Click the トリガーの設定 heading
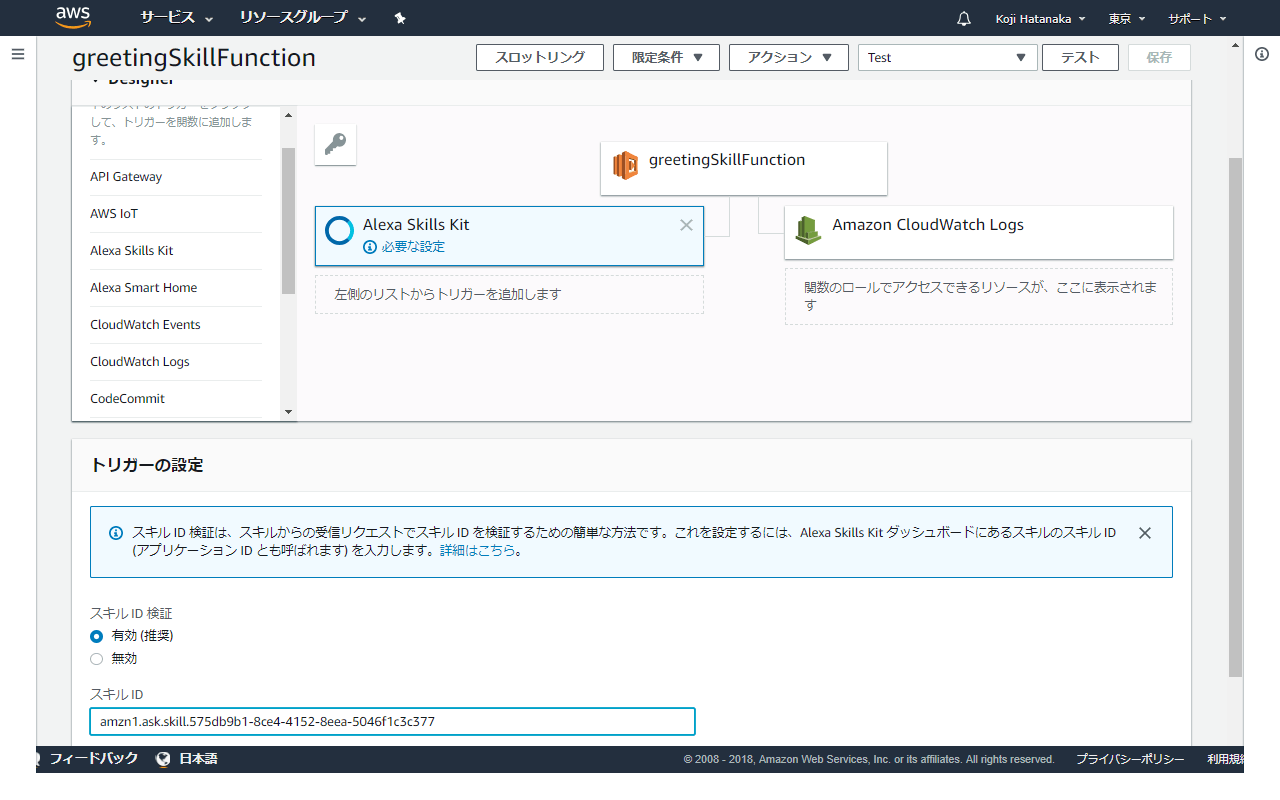This screenshot has height=800, width=1280. tap(147, 465)
